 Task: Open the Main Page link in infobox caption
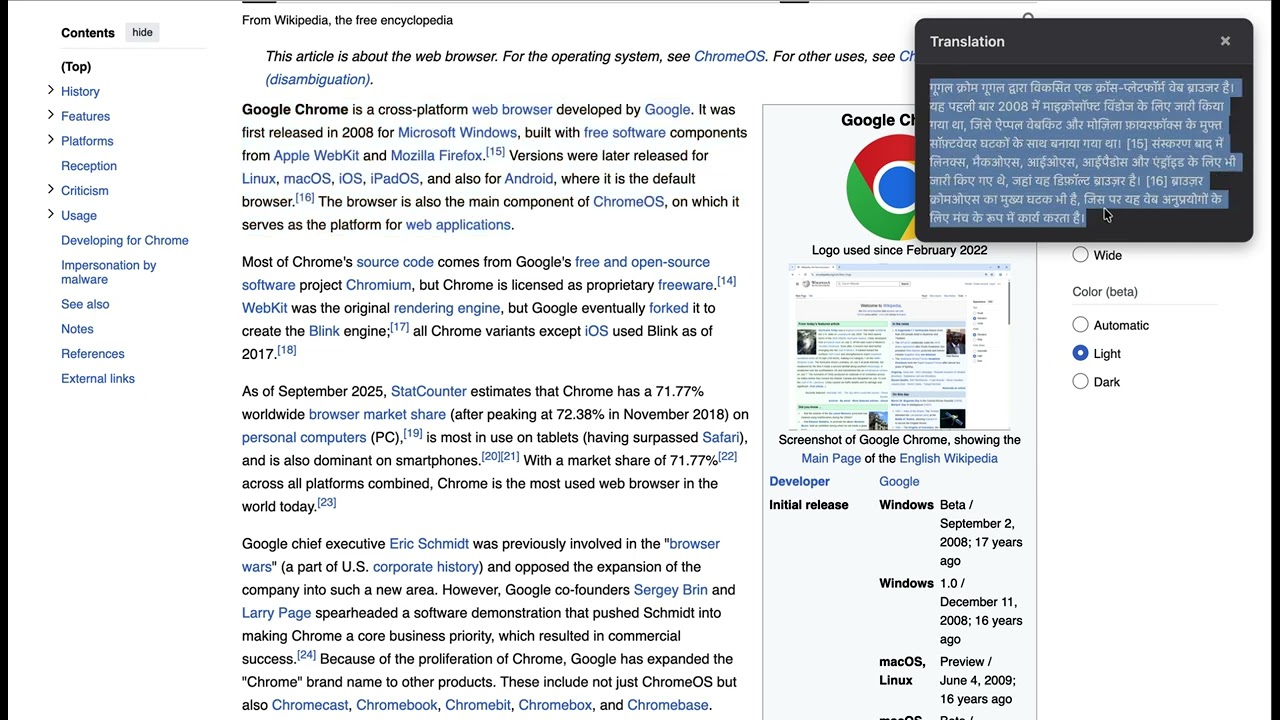(831, 458)
